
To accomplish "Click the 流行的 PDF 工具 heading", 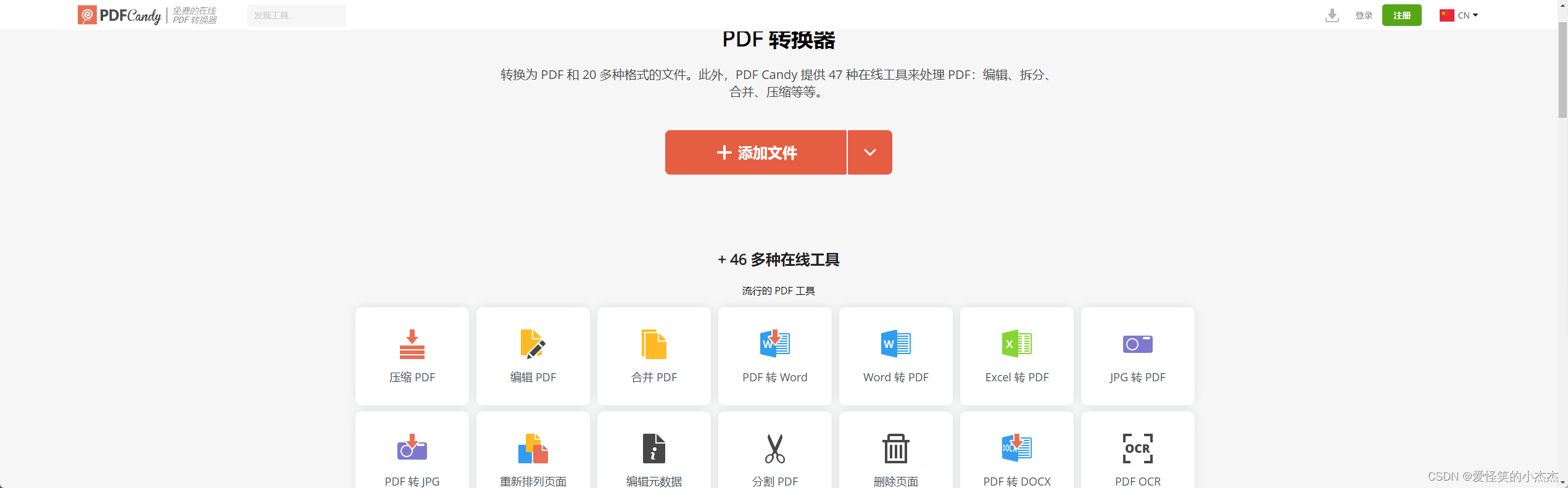I will pos(779,291).
